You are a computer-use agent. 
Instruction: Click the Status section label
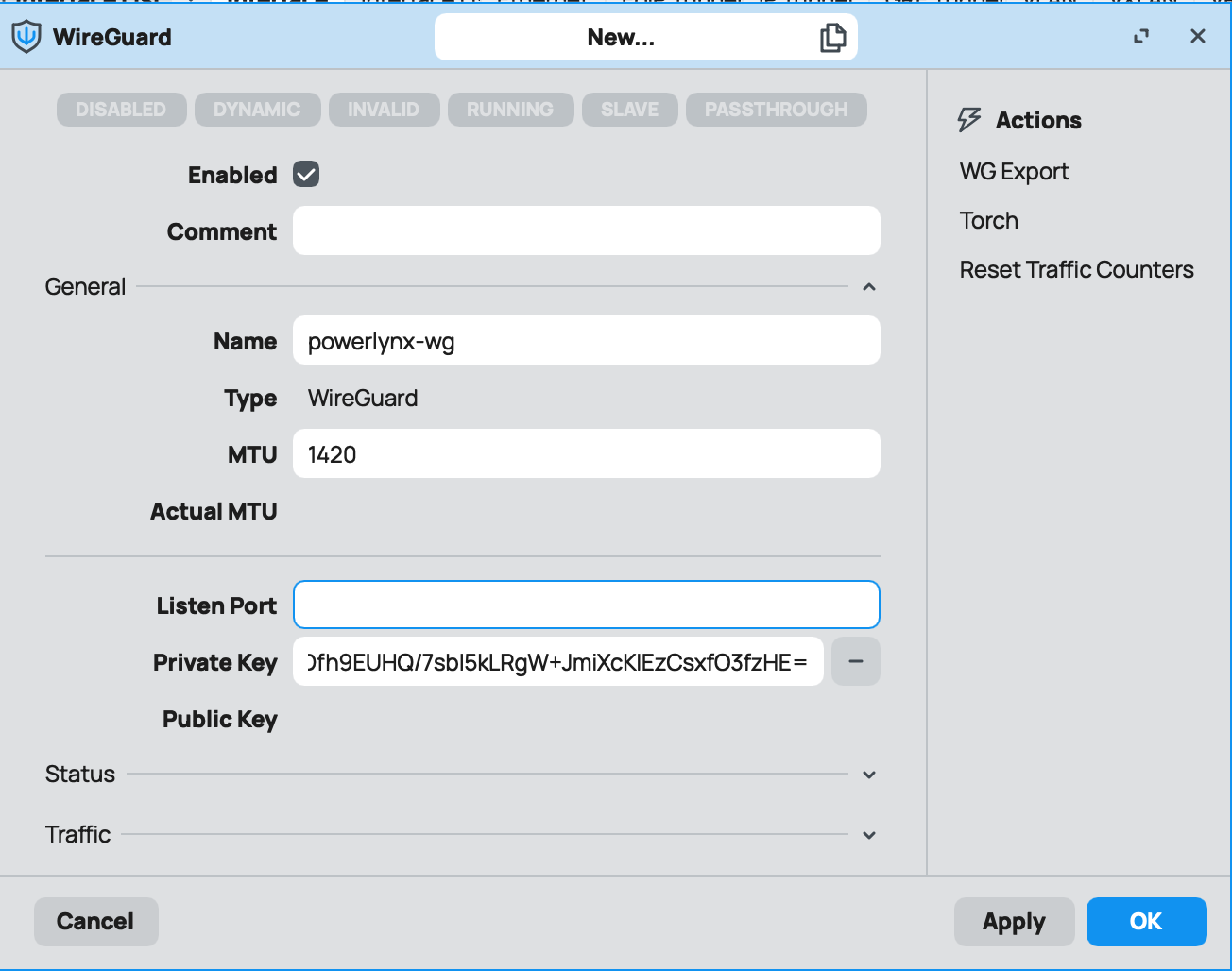(x=80, y=775)
